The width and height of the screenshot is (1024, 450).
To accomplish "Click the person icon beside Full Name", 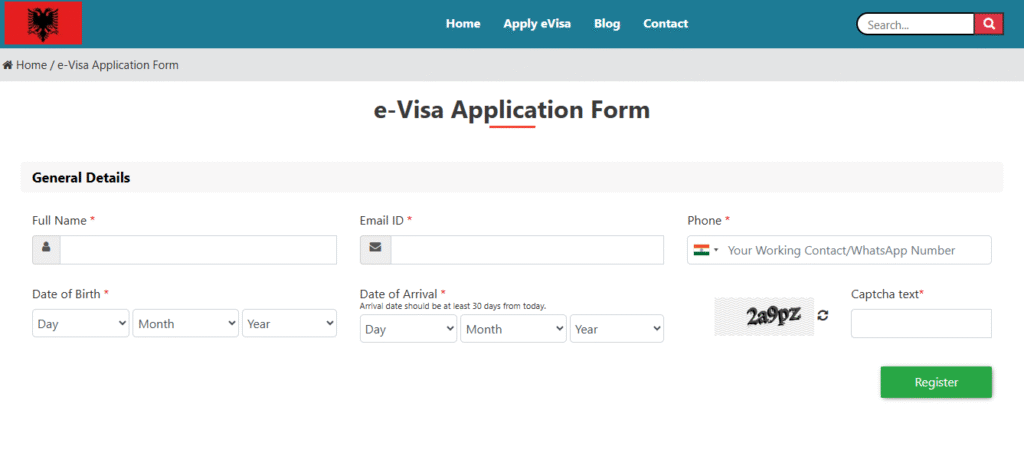I will (46, 250).
